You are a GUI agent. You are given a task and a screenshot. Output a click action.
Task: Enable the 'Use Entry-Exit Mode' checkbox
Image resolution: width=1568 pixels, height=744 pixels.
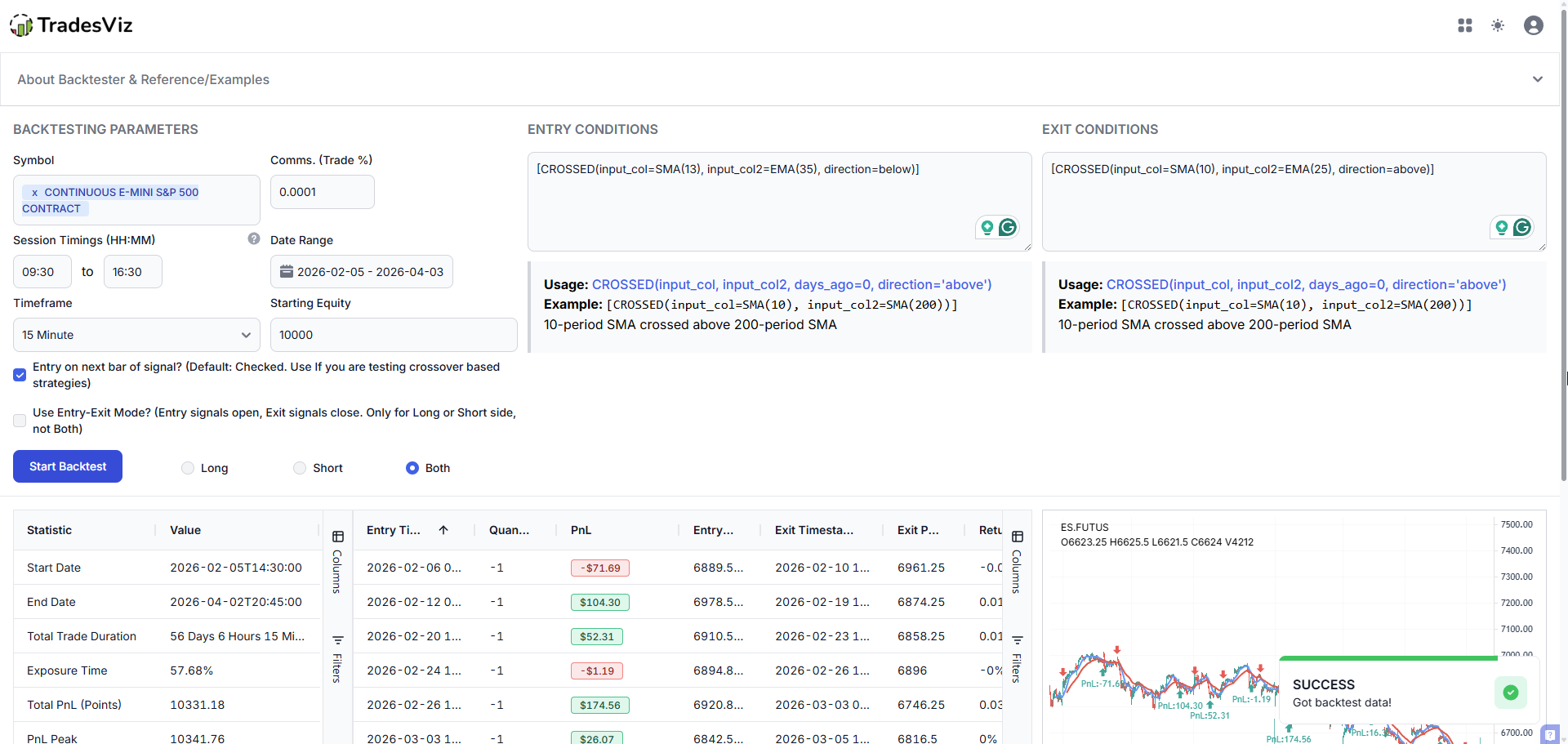click(20, 421)
